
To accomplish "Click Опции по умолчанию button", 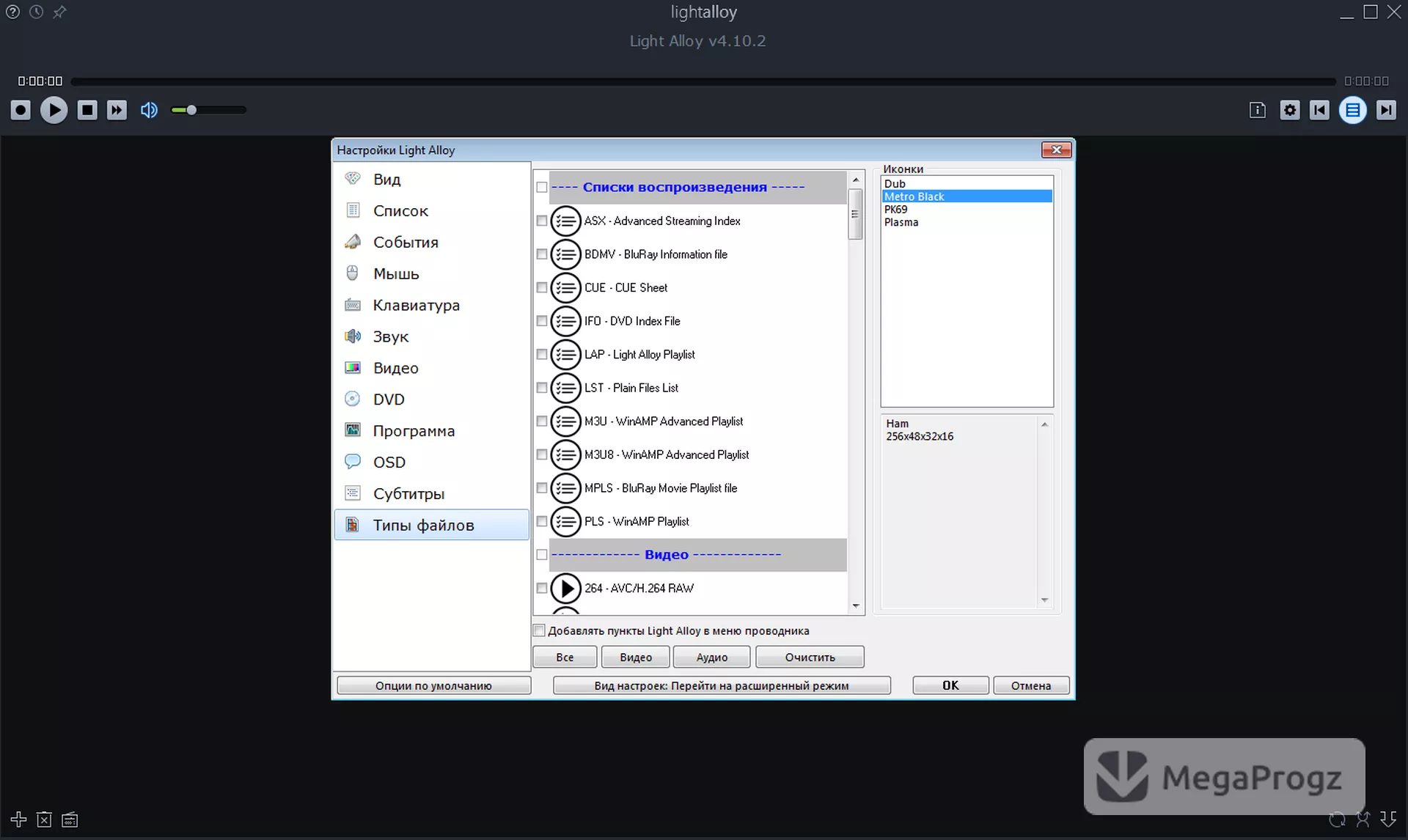I will [x=433, y=686].
